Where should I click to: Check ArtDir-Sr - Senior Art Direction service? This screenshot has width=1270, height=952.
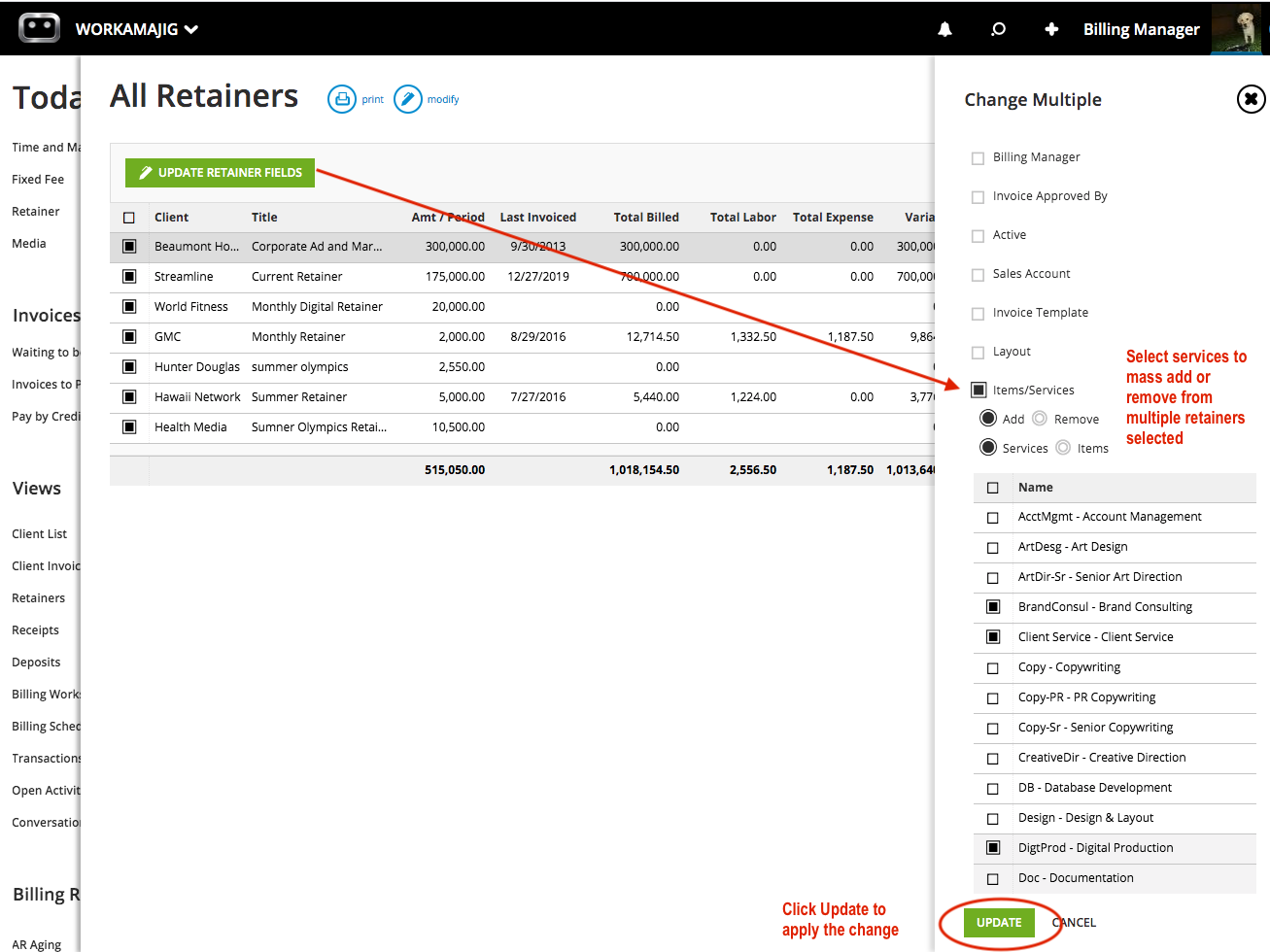[x=993, y=578]
